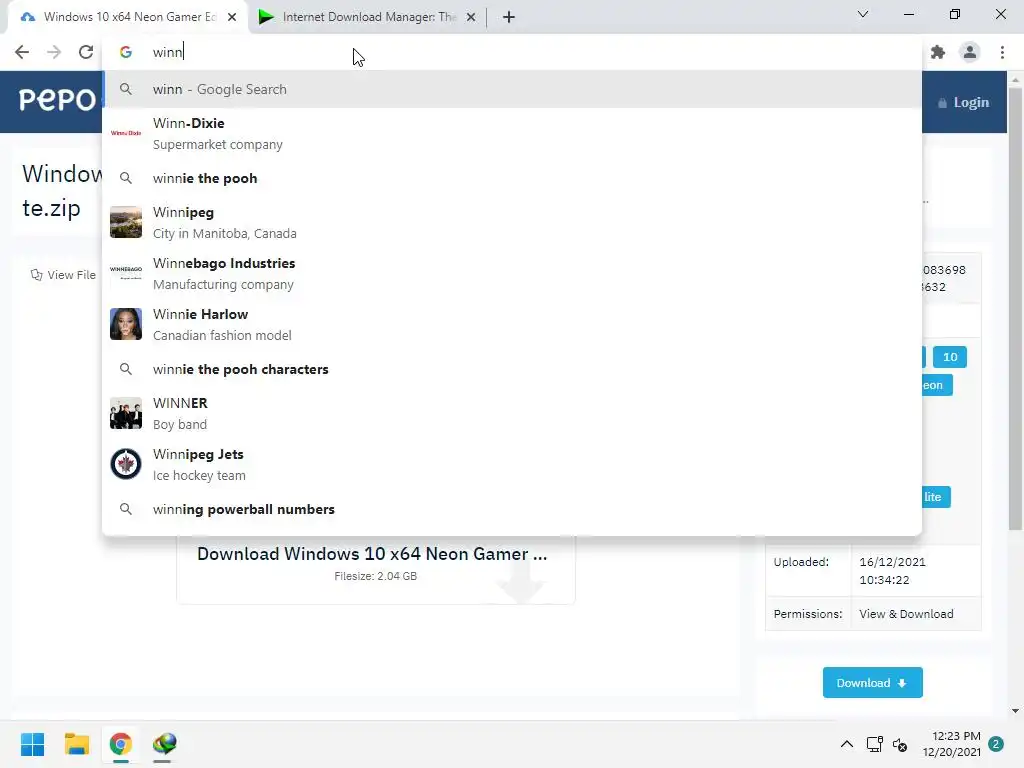The width and height of the screenshot is (1024, 768).
Task: Click the 10 tag badge
Action: (x=950, y=357)
